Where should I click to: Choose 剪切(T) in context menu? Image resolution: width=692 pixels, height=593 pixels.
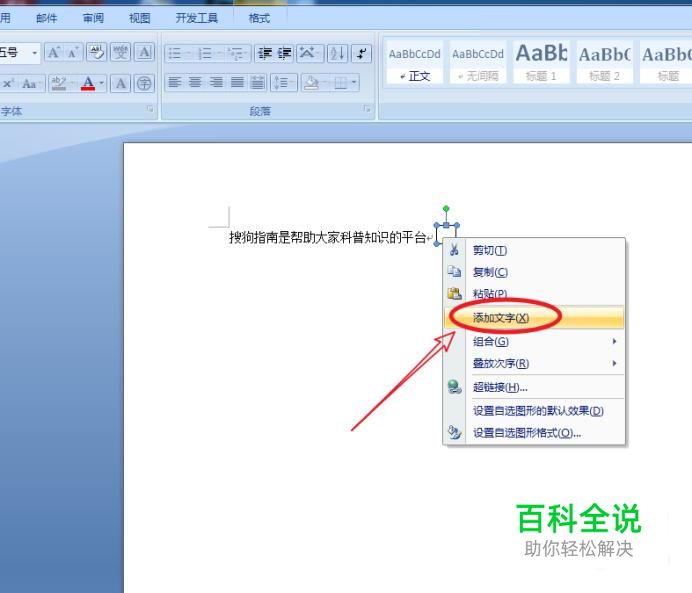coord(534,250)
